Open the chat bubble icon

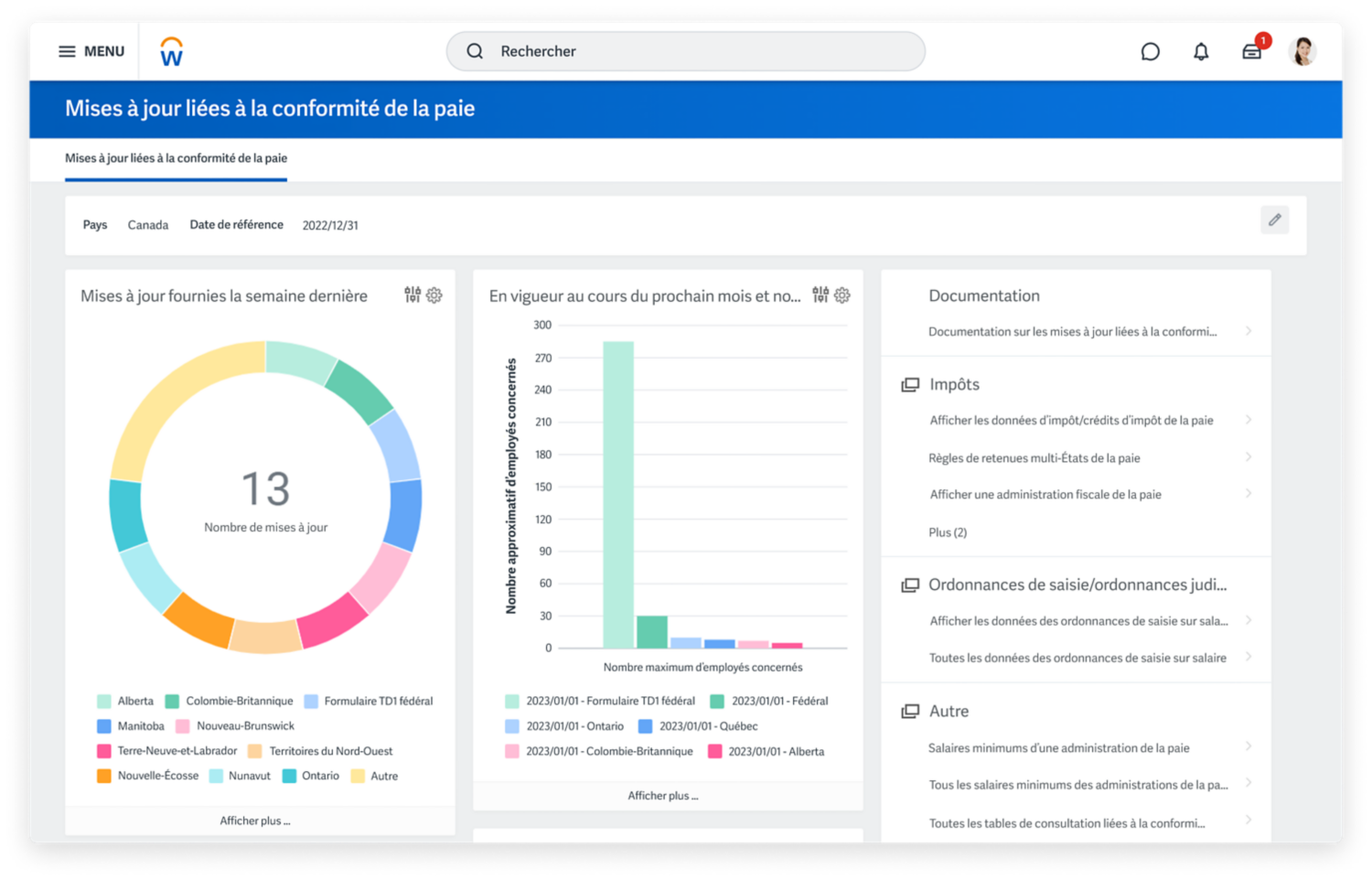tap(1151, 51)
